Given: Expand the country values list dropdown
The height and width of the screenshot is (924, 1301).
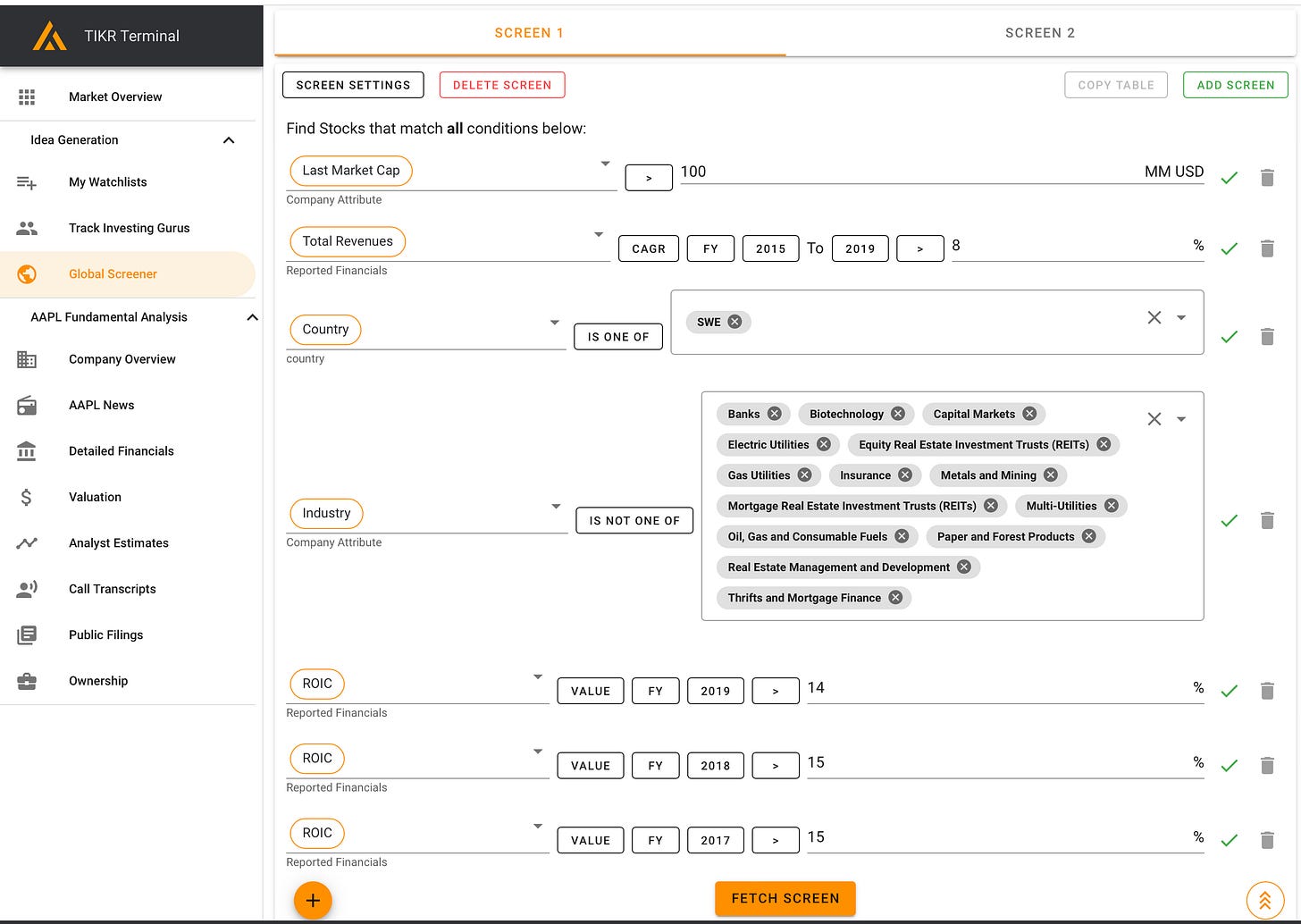Looking at the screenshot, I should point(1181,317).
